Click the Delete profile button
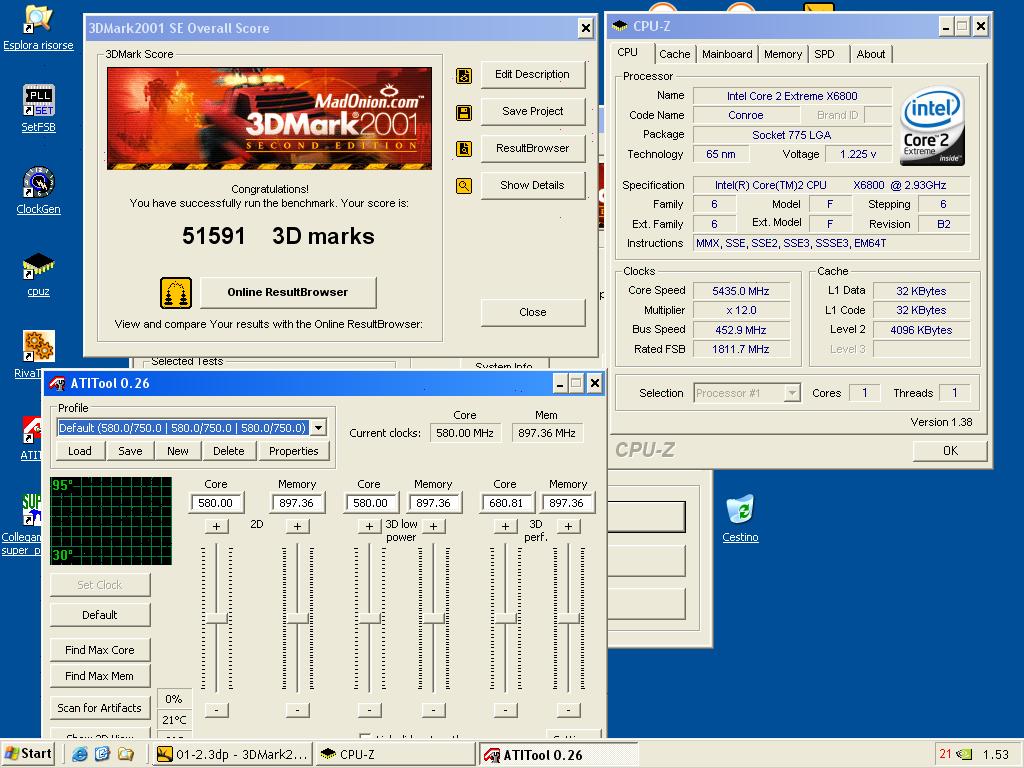The image size is (1024, 768). pyautogui.click(x=229, y=451)
